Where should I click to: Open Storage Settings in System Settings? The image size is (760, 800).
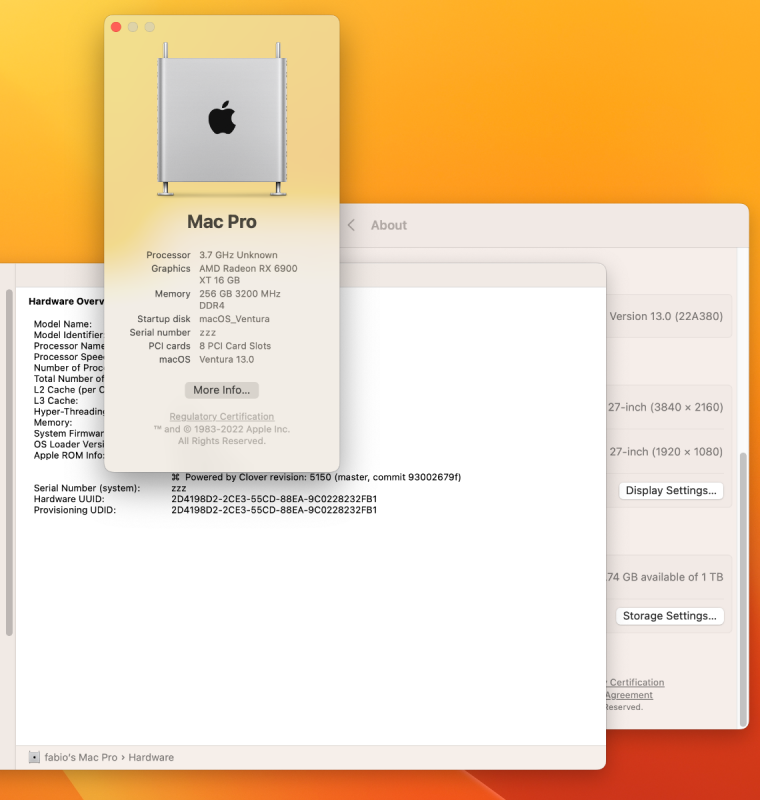(669, 616)
